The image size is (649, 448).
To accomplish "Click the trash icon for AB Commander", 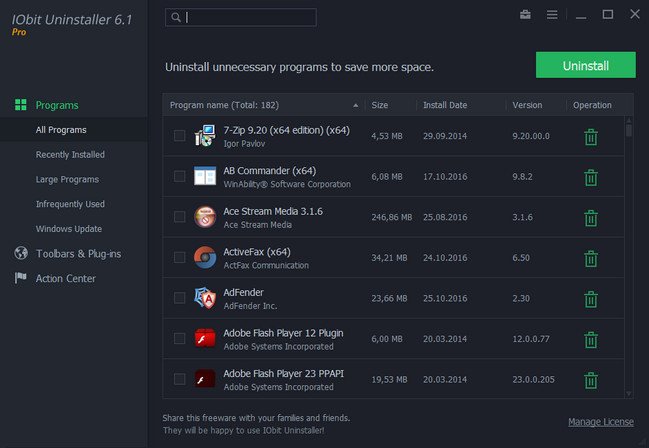I will pyautogui.click(x=591, y=177).
